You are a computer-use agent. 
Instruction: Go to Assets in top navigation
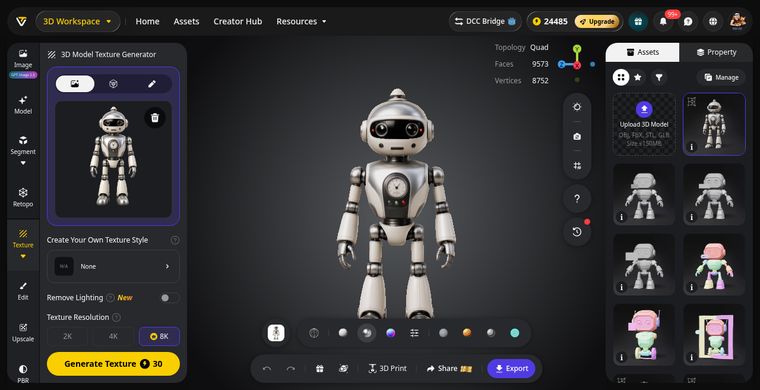187,21
